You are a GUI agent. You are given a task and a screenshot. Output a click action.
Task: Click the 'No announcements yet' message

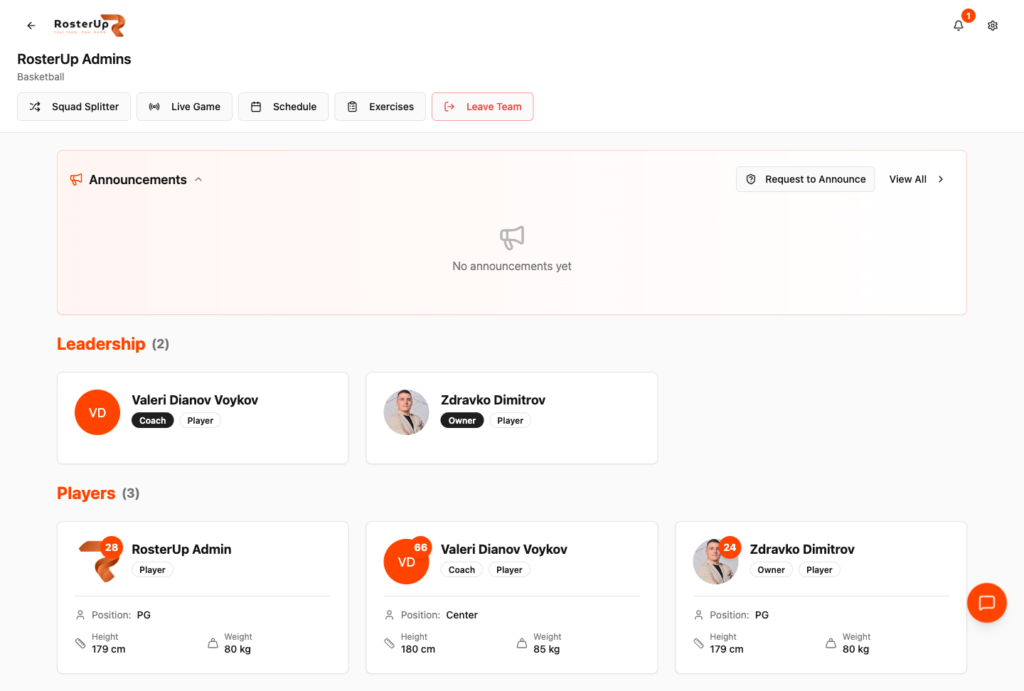click(x=512, y=266)
